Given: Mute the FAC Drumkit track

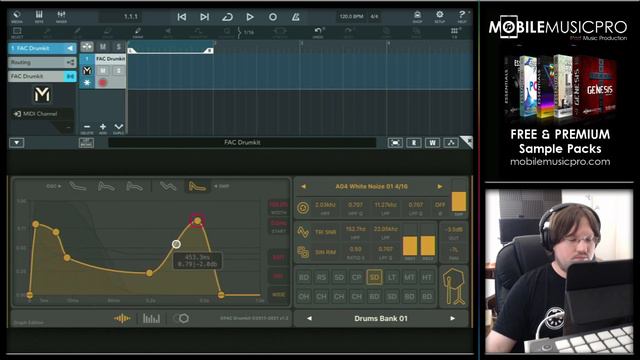Looking at the screenshot, I should (x=103, y=71).
